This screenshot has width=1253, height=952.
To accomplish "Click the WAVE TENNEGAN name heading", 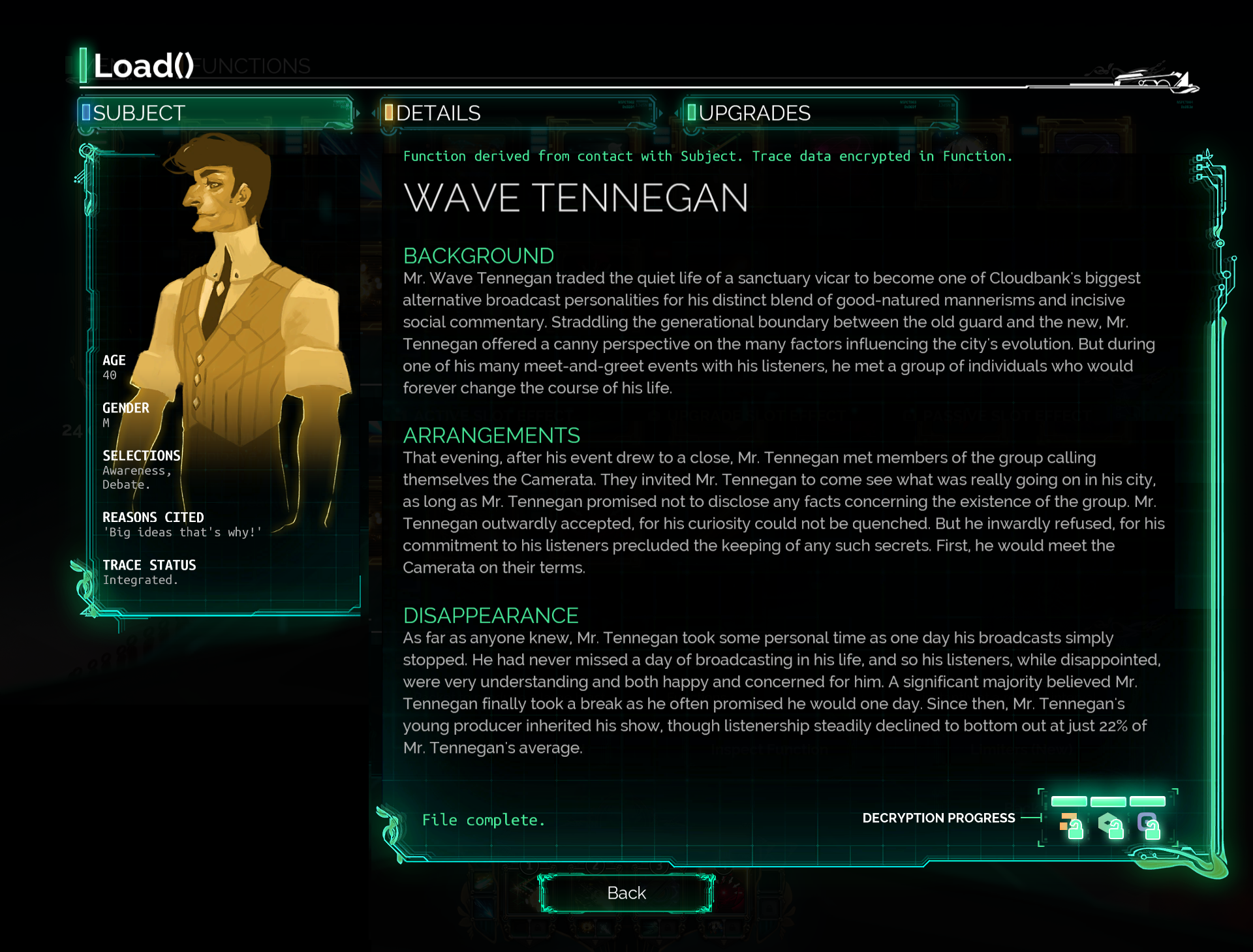I will pyautogui.click(x=576, y=198).
